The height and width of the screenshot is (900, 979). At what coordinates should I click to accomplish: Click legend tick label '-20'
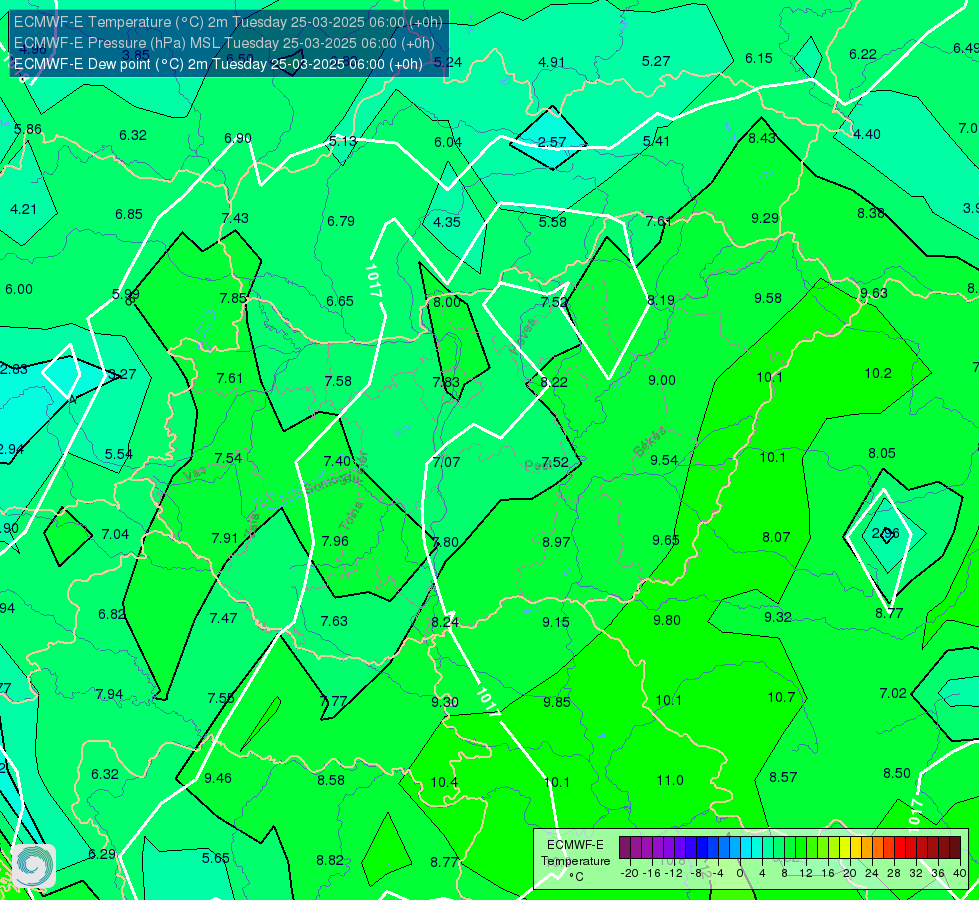pos(629,873)
